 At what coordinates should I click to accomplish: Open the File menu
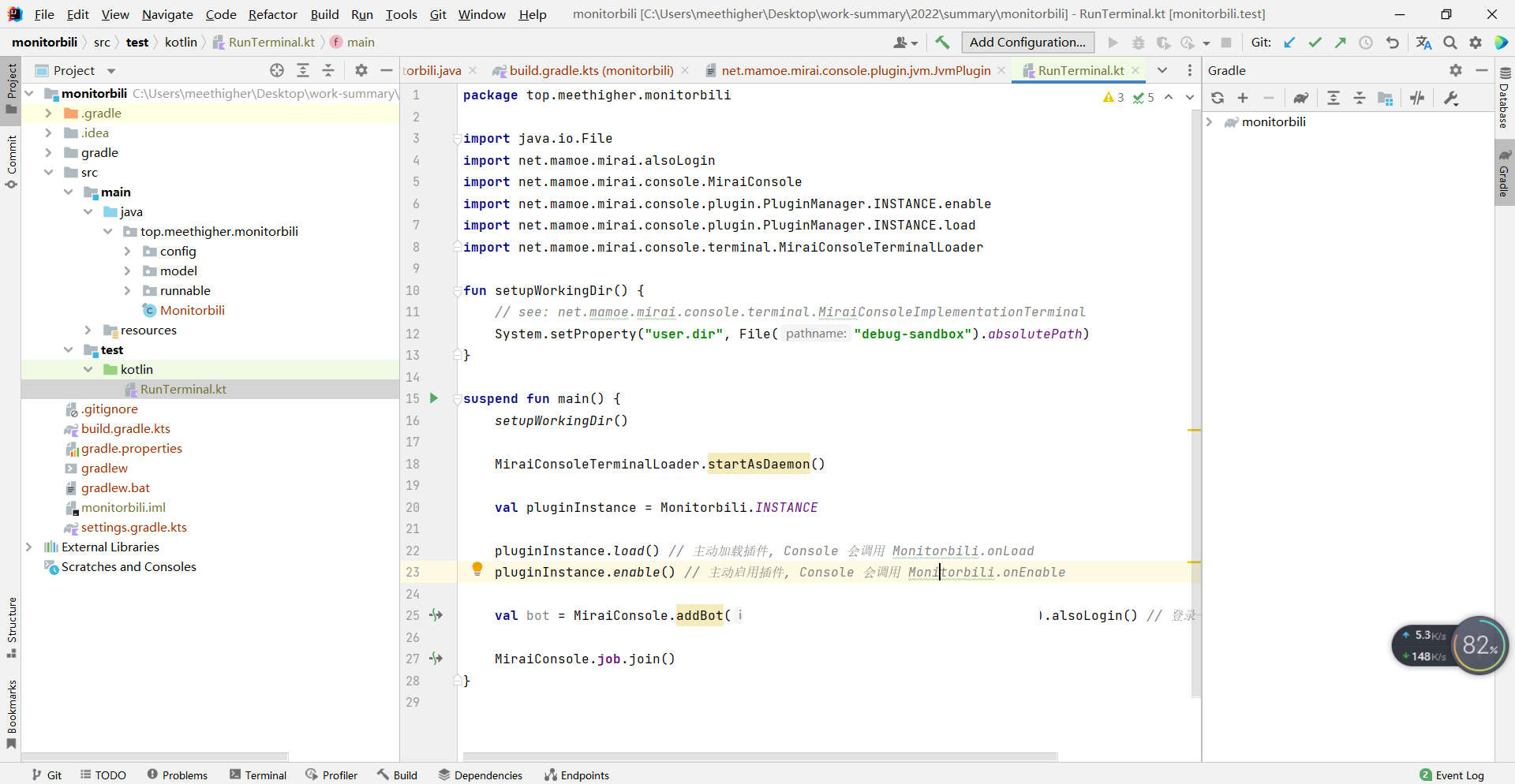(x=44, y=14)
